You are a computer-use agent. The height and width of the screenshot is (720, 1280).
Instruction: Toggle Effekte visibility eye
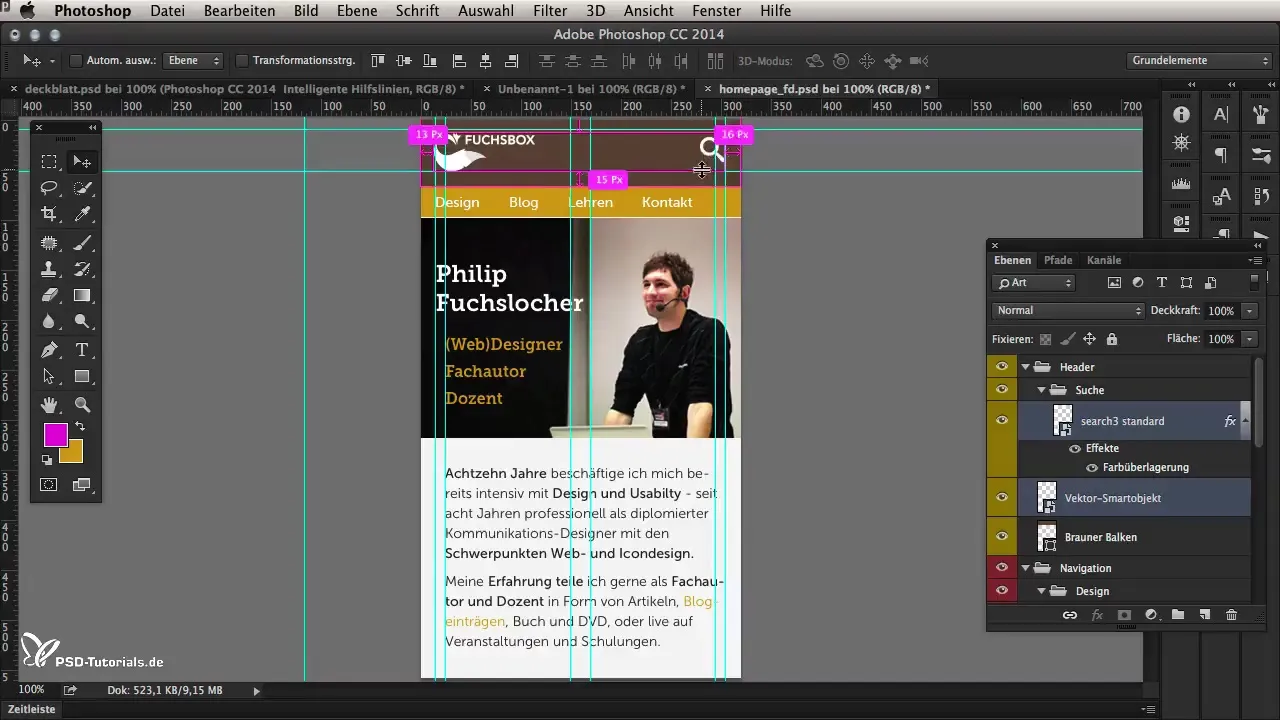click(1075, 448)
